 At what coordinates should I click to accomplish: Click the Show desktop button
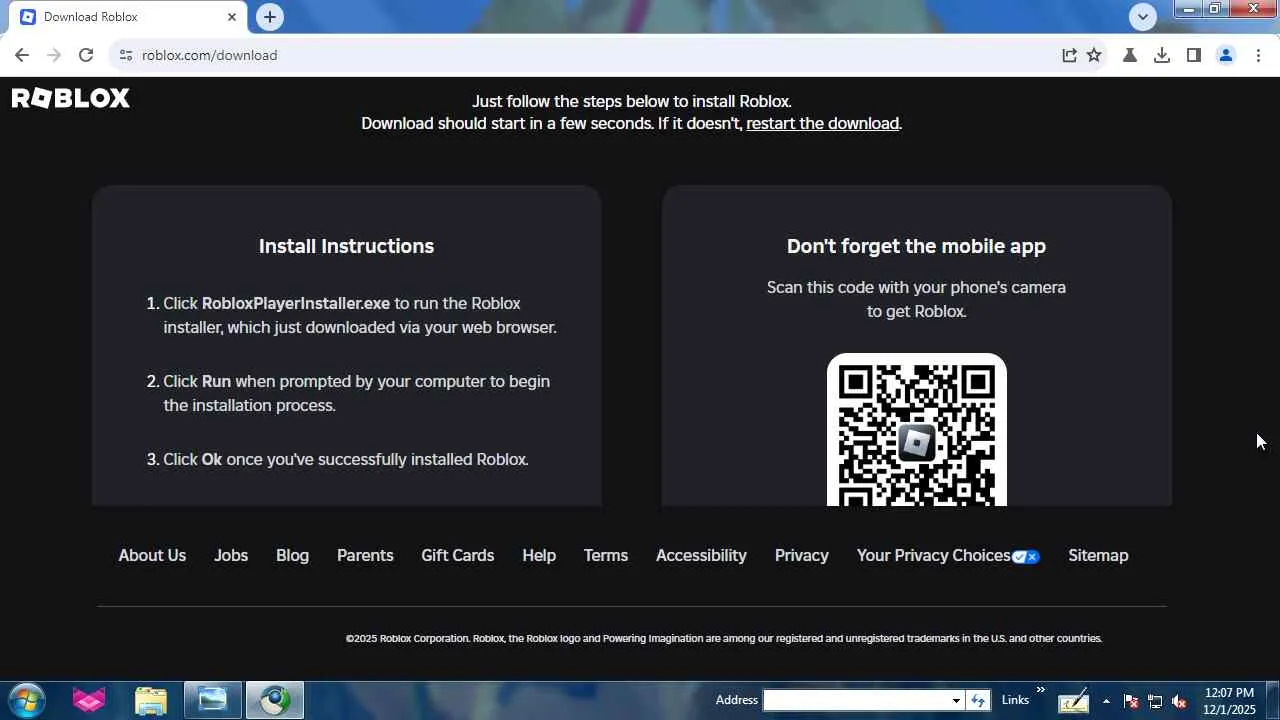point(1272,701)
